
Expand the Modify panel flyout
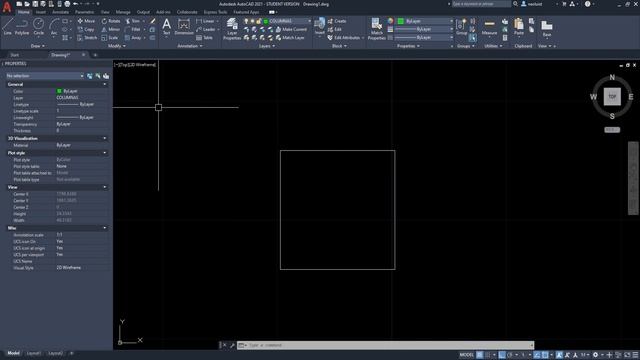[116, 46]
